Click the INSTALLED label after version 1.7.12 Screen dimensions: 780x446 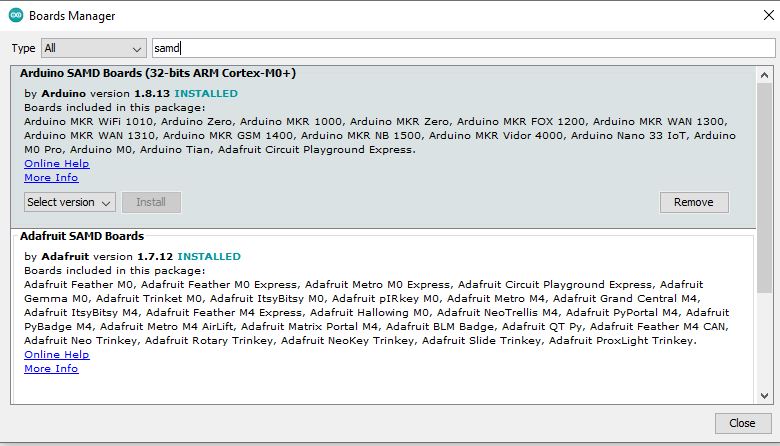(209, 257)
